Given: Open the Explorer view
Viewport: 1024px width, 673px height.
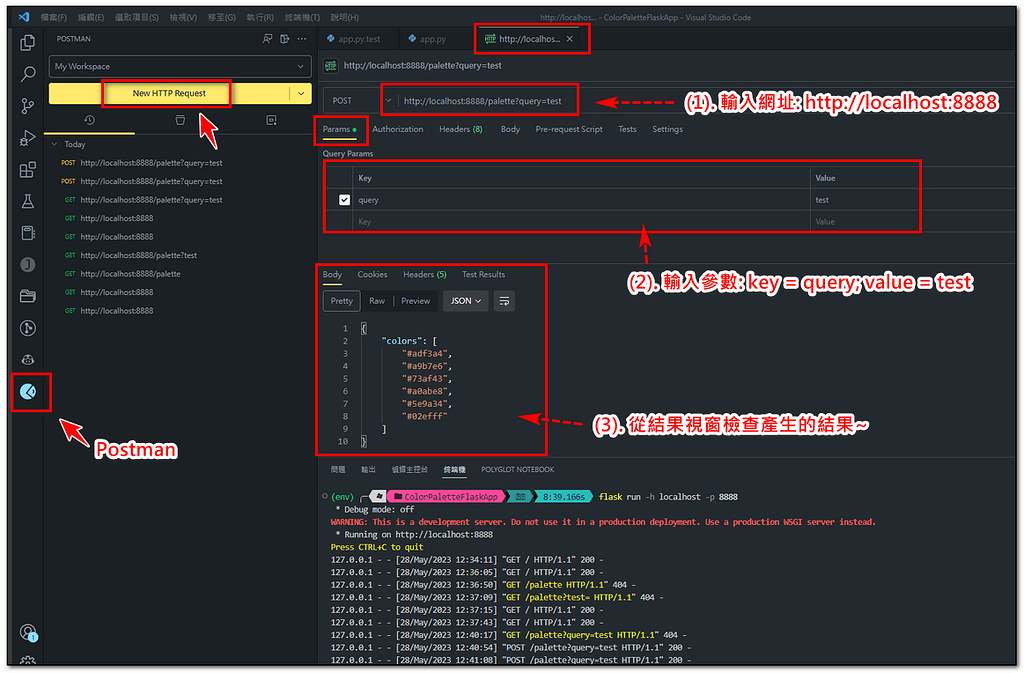Looking at the screenshot, I should coord(28,42).
